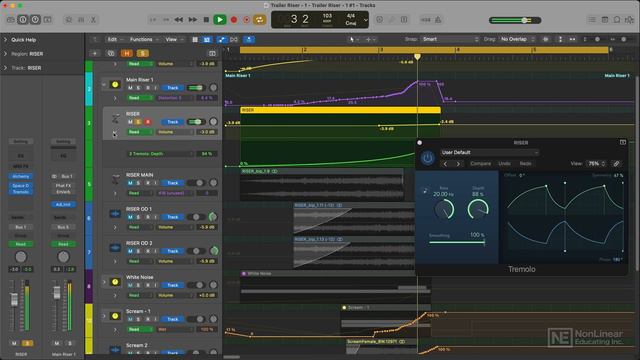Image resolution: width=640 pixels, height=360 pixels.
Task: Toggle the Flex show/hide button
Action: 234,40
